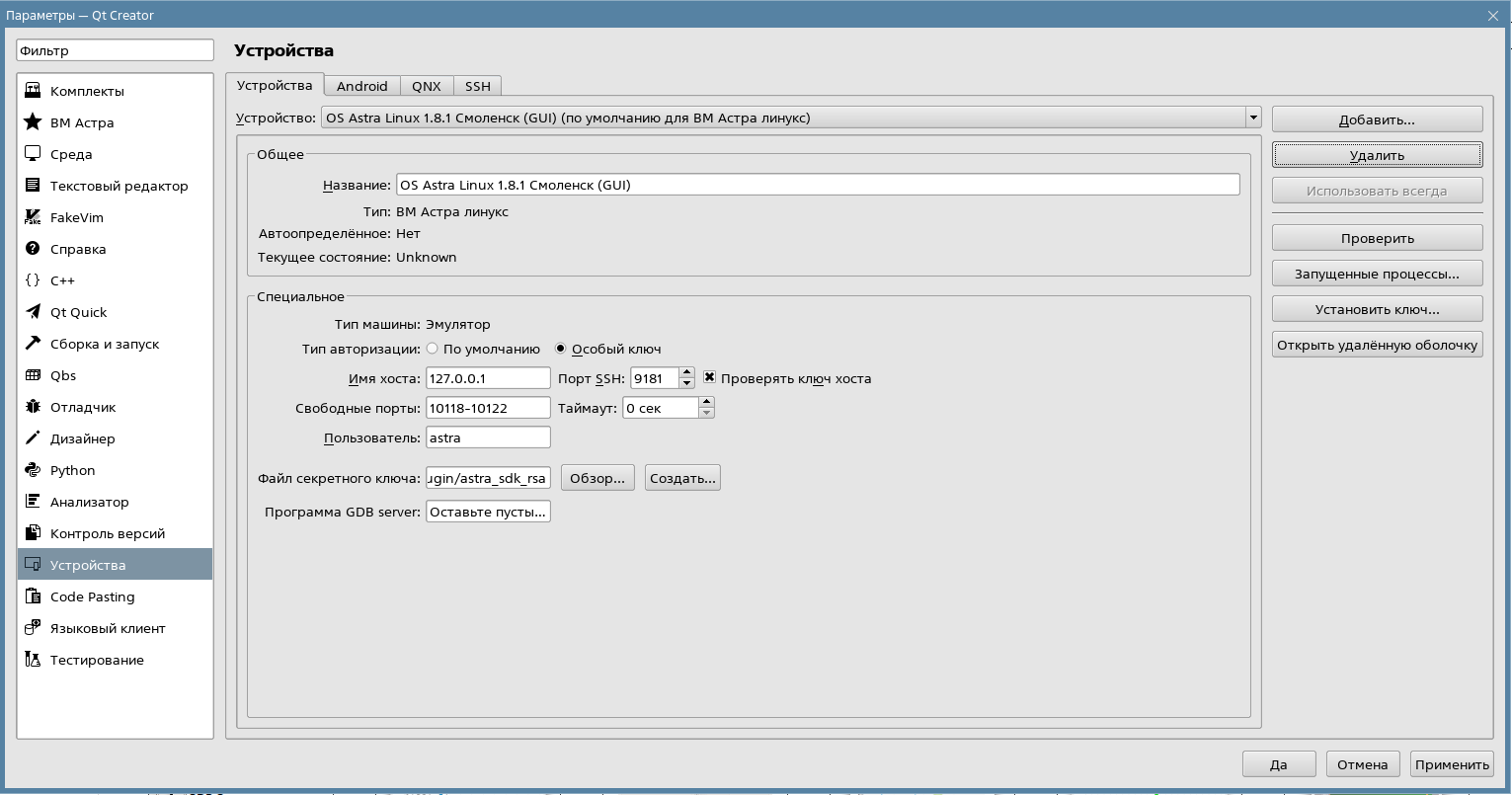Screen dimensions: 1512x795
Task: Select the hammer icon for Сборка и запуск
Action: 33,344
